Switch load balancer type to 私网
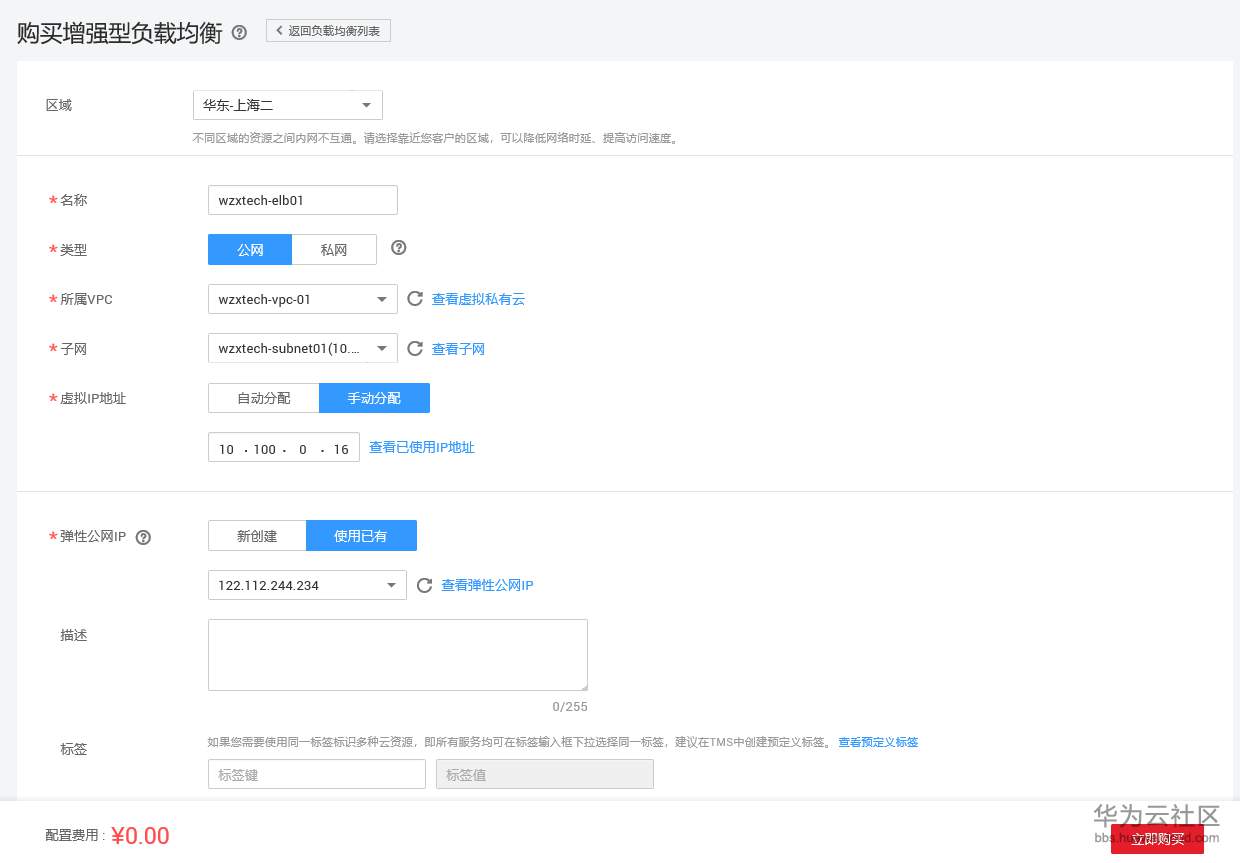The image size is (1240, 863). pyautogui.click(x=334, y=249)
